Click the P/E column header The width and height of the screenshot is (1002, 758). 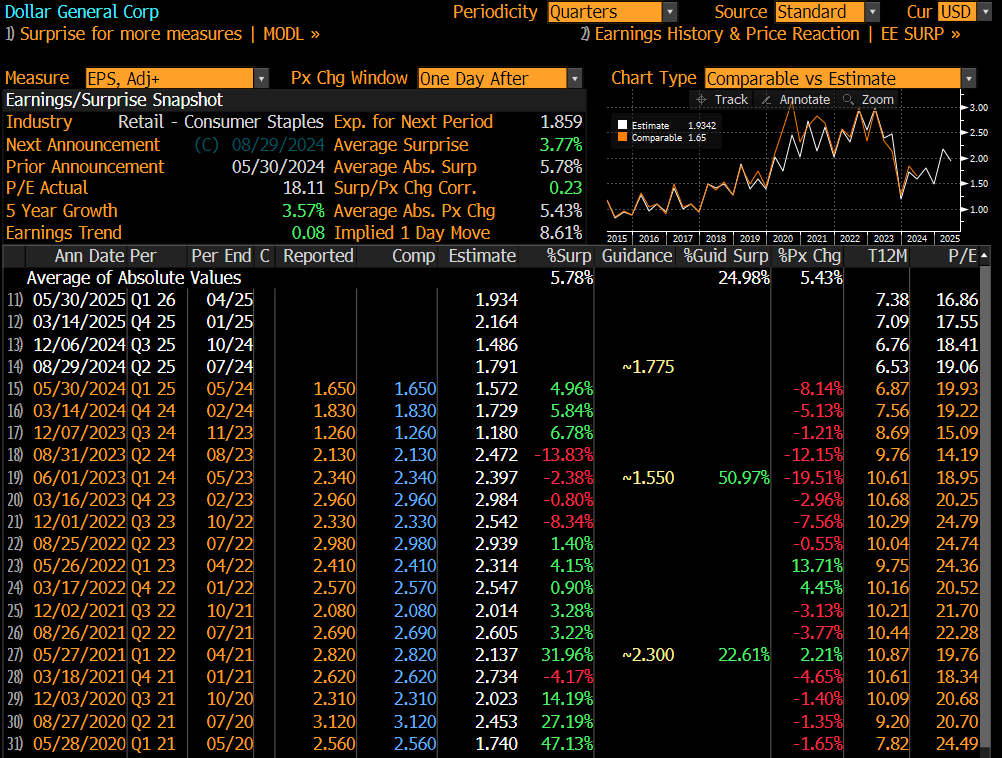pos(962,256)
